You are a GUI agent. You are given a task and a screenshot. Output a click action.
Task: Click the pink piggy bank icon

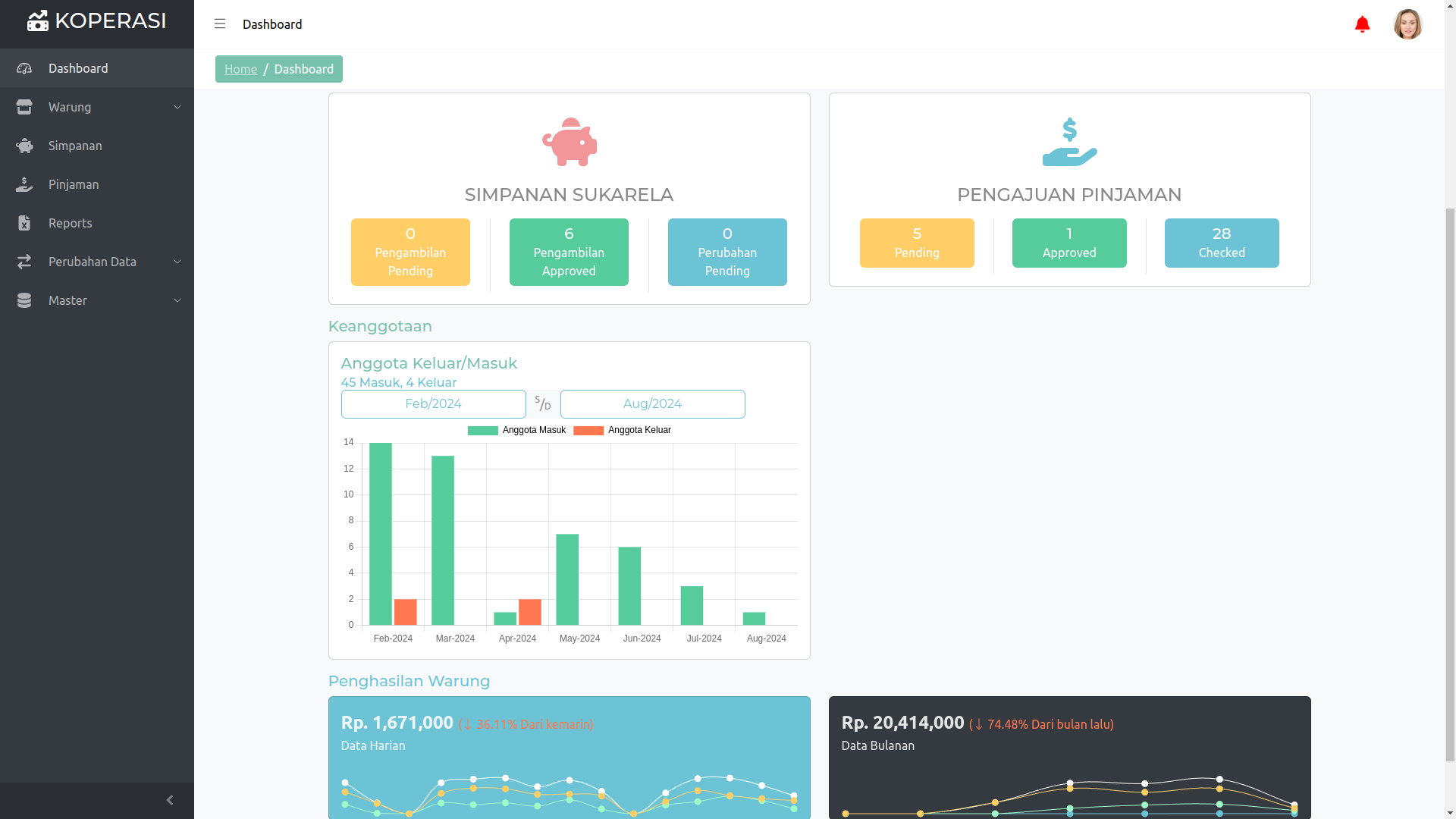(x=569, y=142)
